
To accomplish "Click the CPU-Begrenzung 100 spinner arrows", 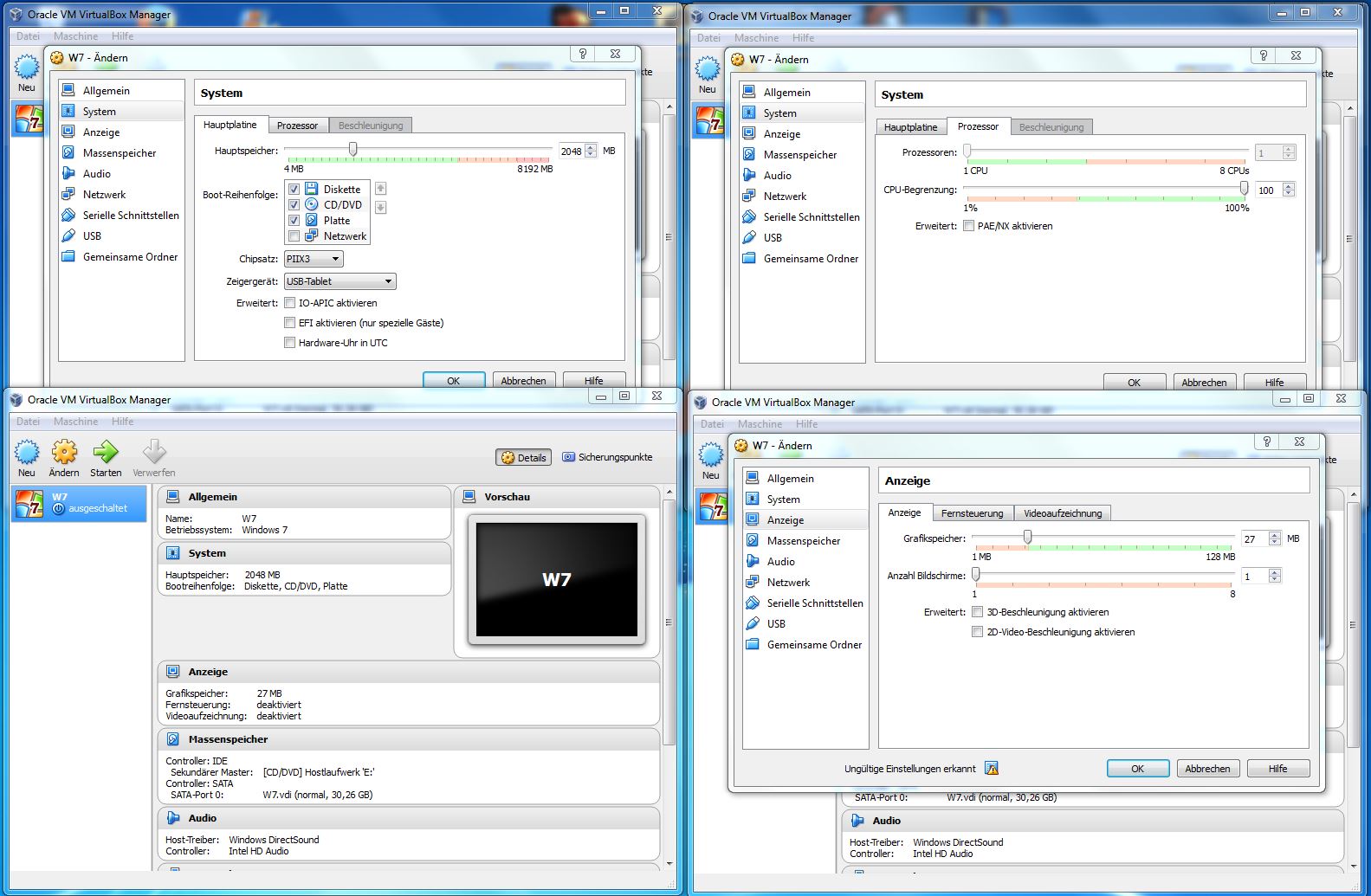I will pos(1289,190).
